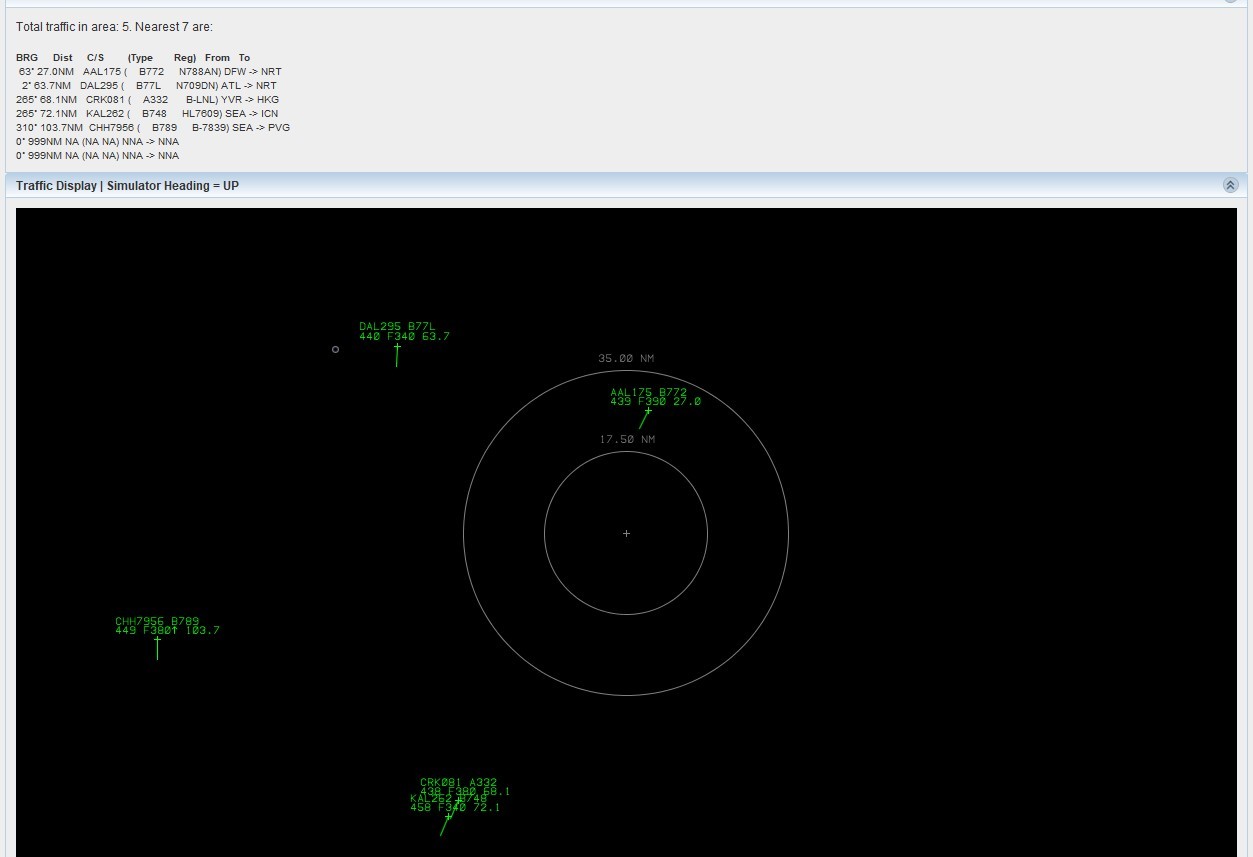The image size is (1253, 857).
Task: Select the KAL262 SEA to ICN row
Action: [x=147, y=114]
